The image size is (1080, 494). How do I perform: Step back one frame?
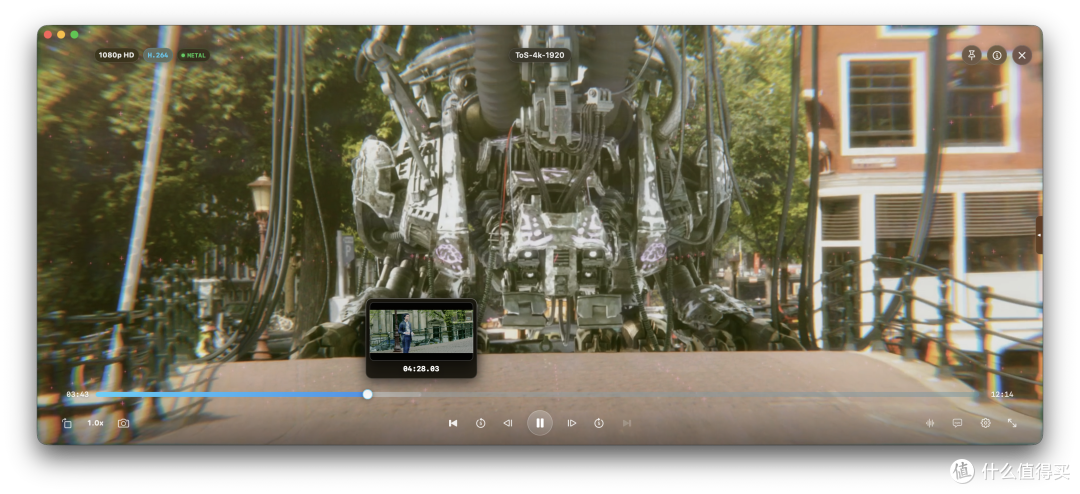click(x=508, y=423)
